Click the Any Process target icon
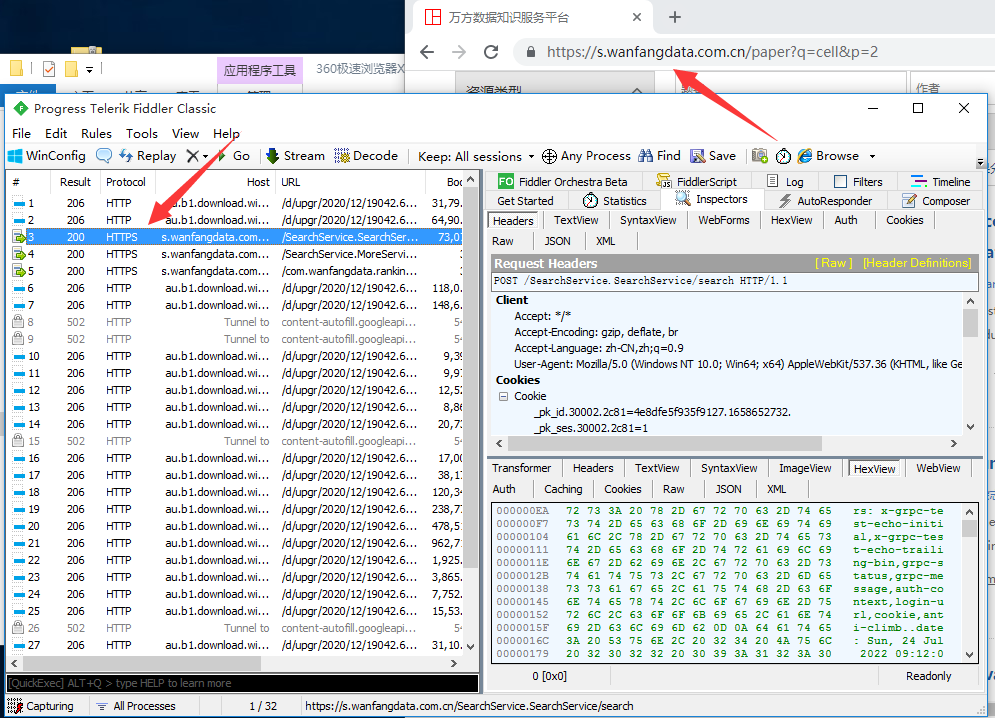995x718 pixels. click(550, 156)
